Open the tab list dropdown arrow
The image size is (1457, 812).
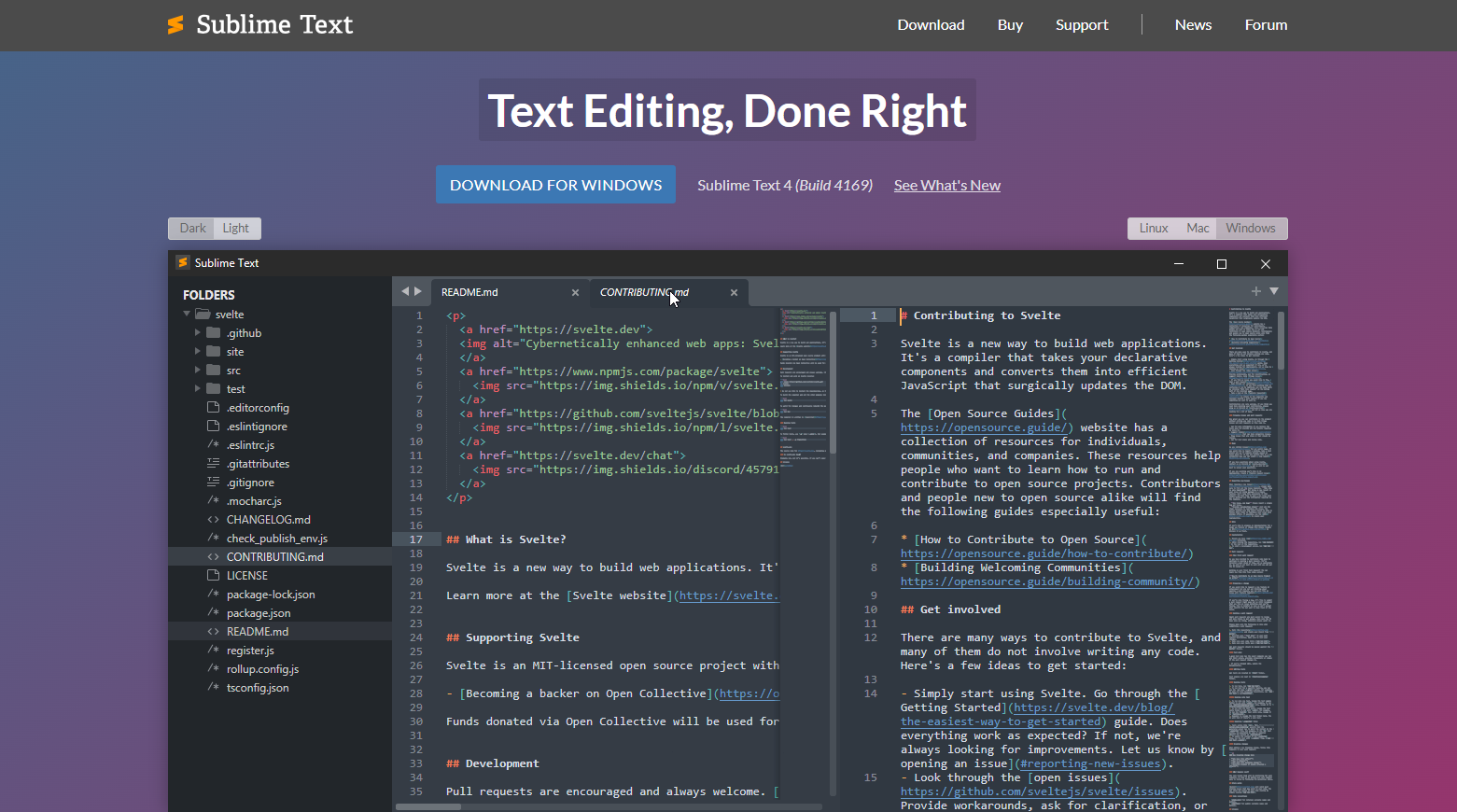pos(1274,291)
